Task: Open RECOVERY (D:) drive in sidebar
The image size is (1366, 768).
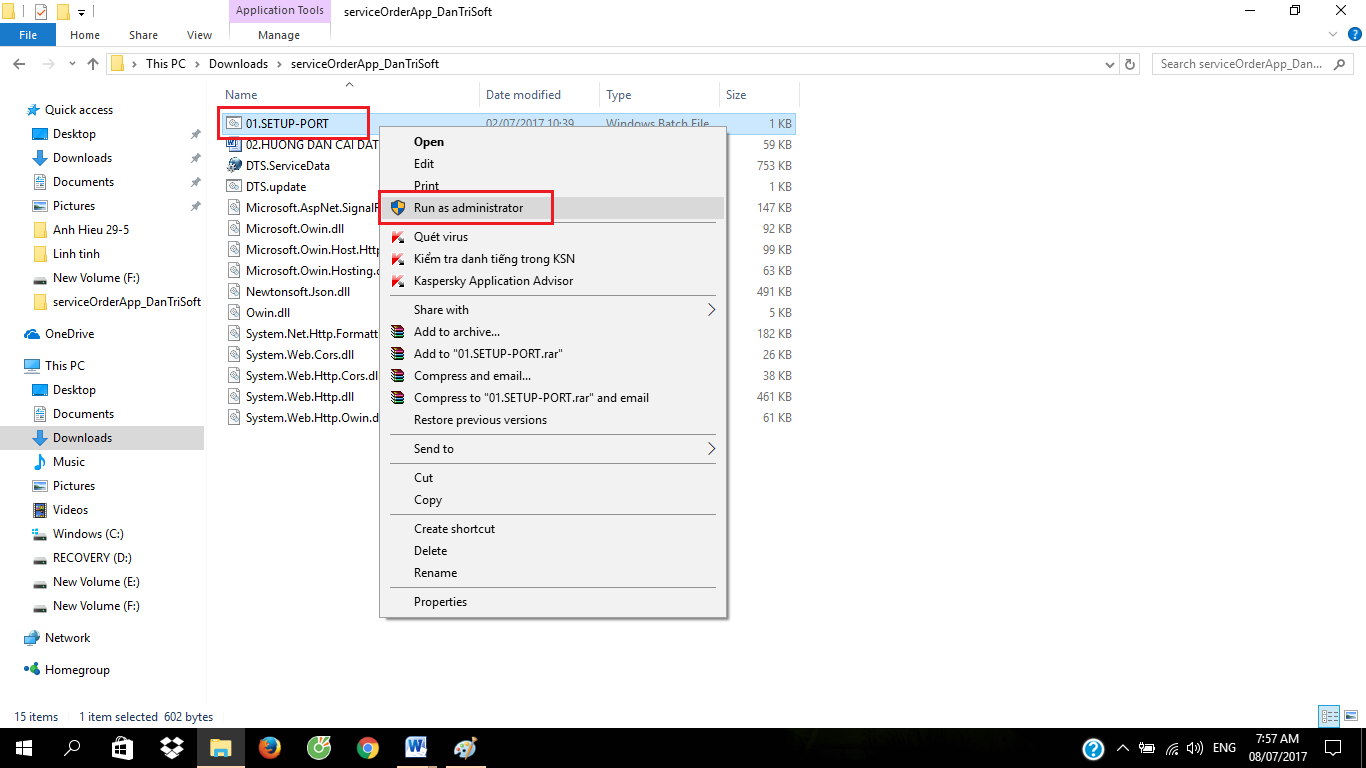Action: tap(92, 558)
